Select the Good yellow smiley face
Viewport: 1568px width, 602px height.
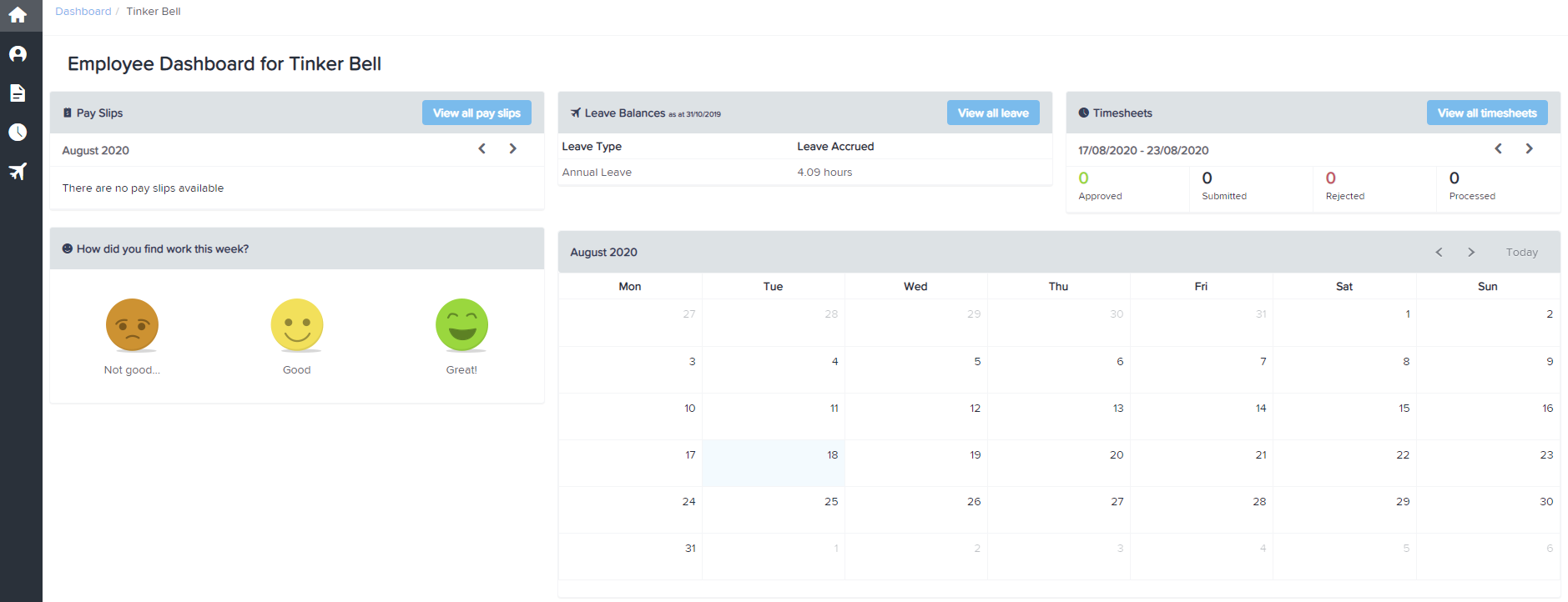coord(297,325)
